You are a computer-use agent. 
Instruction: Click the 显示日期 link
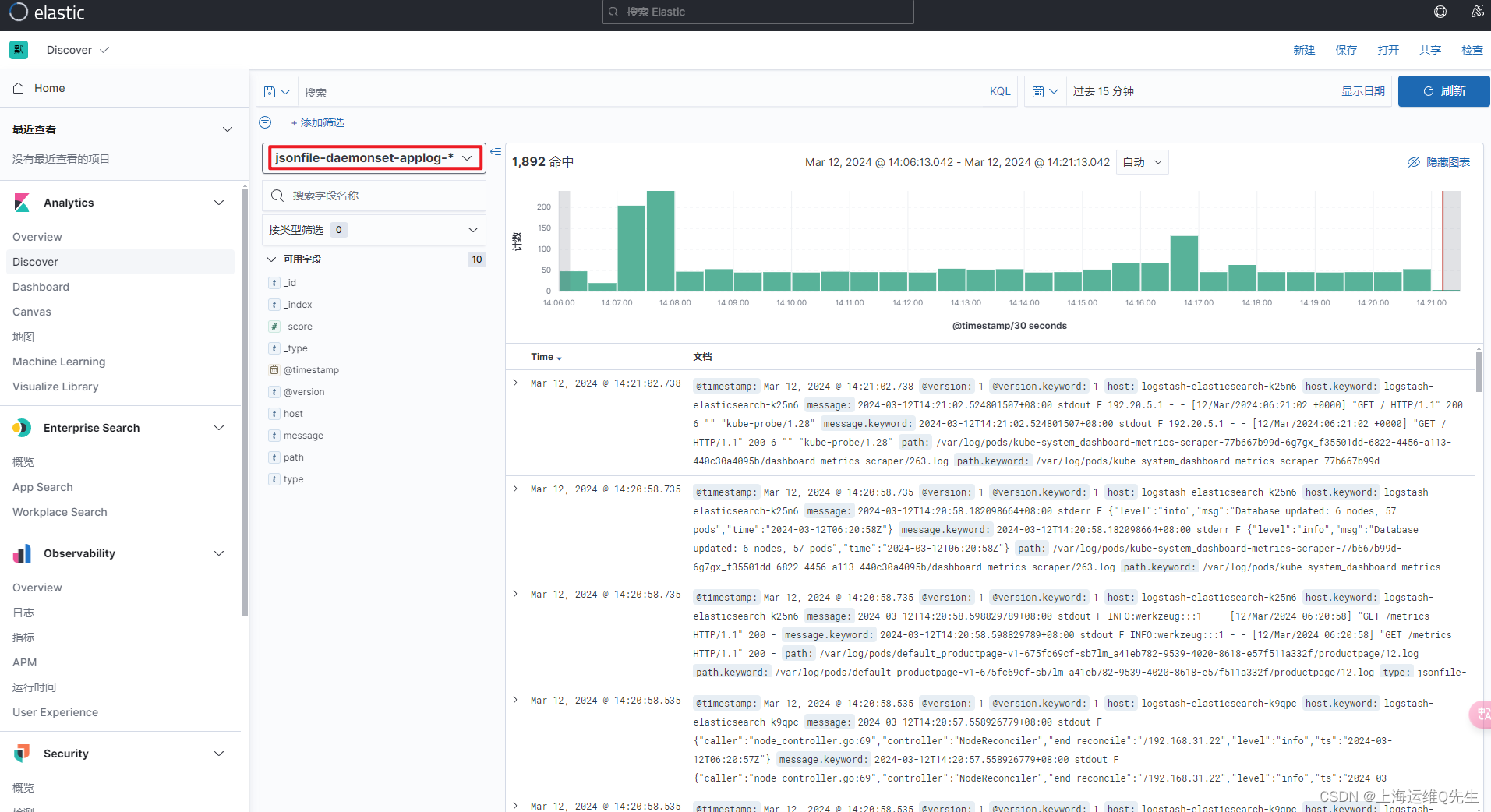tap(1363, 91)
